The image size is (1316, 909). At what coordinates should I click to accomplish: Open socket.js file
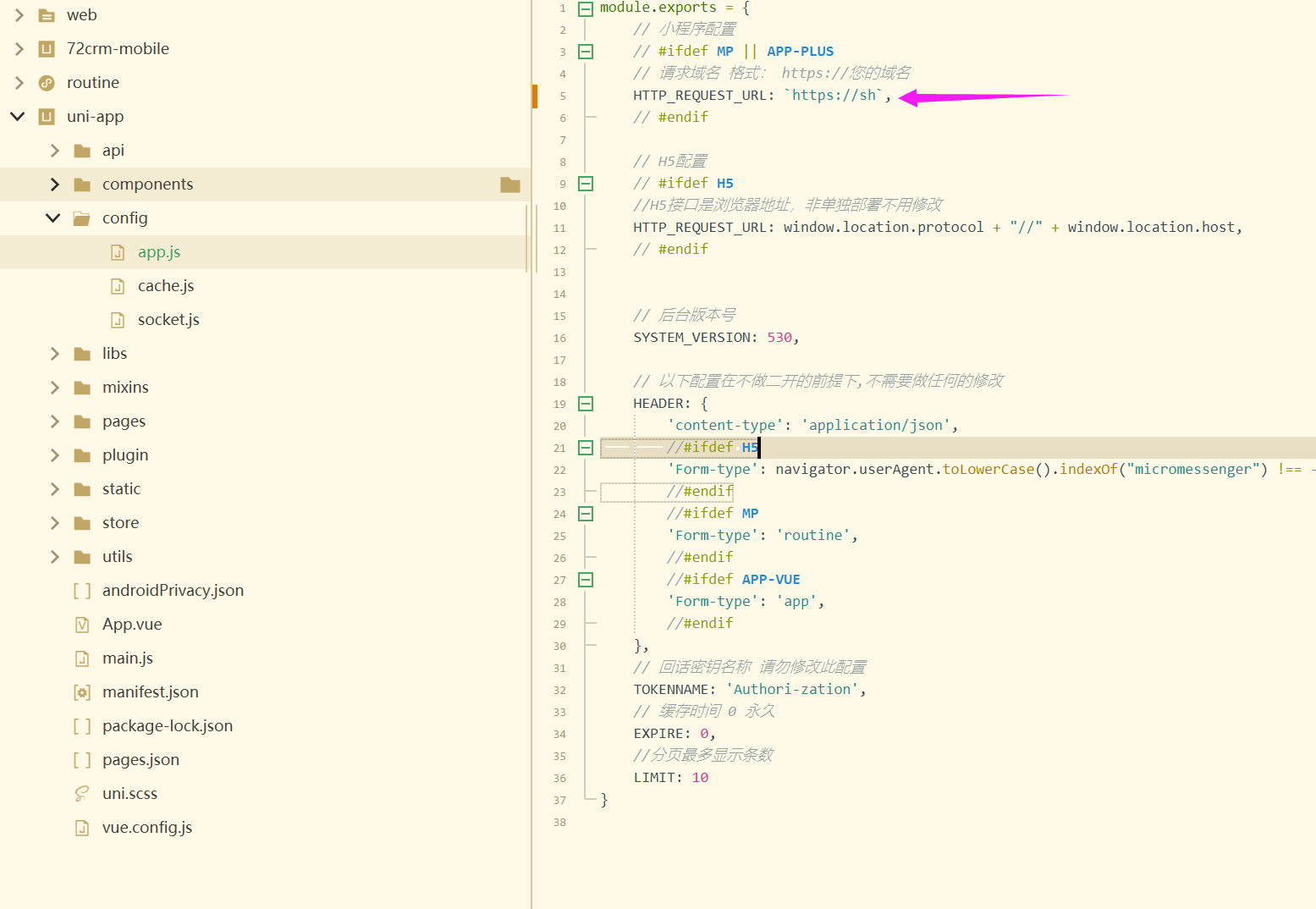168,320
